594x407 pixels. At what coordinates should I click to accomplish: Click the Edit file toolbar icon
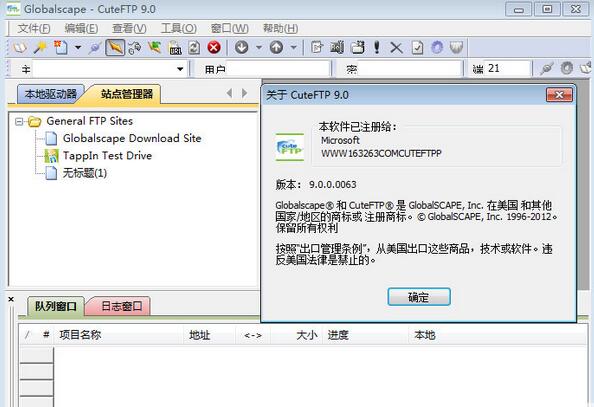317,48
